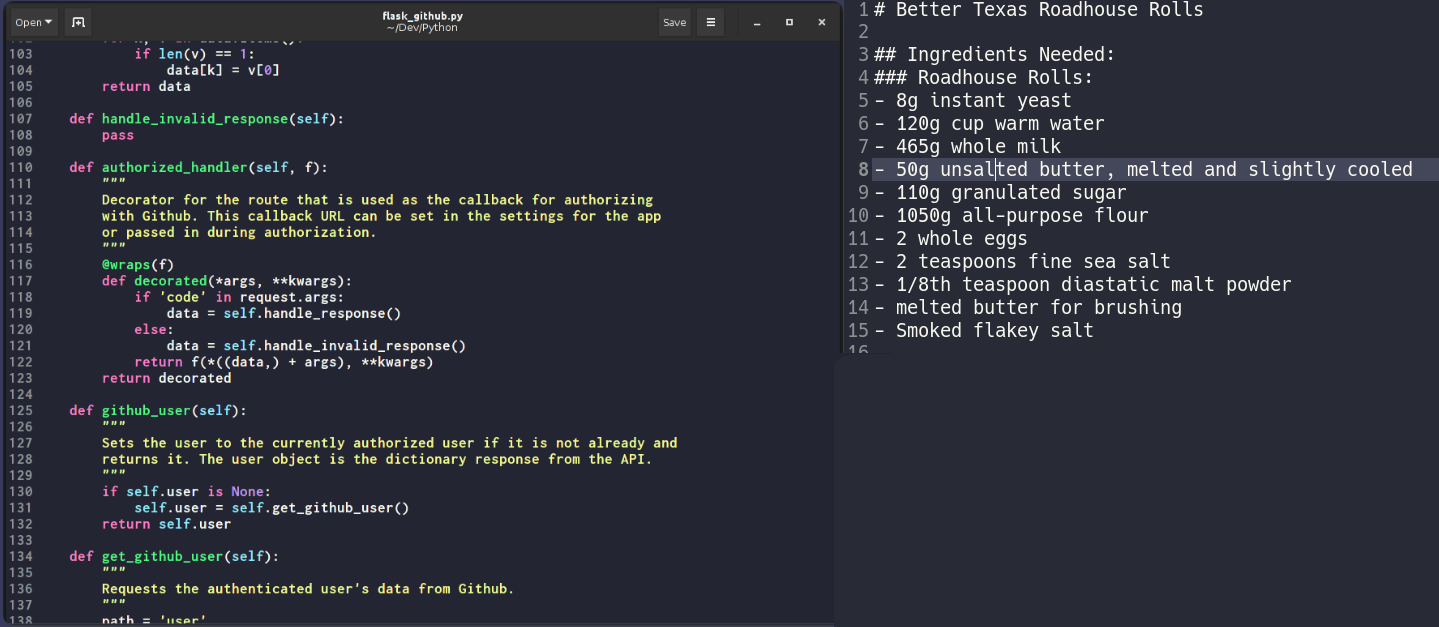Click the flask_github.py window title

point(421,14)
